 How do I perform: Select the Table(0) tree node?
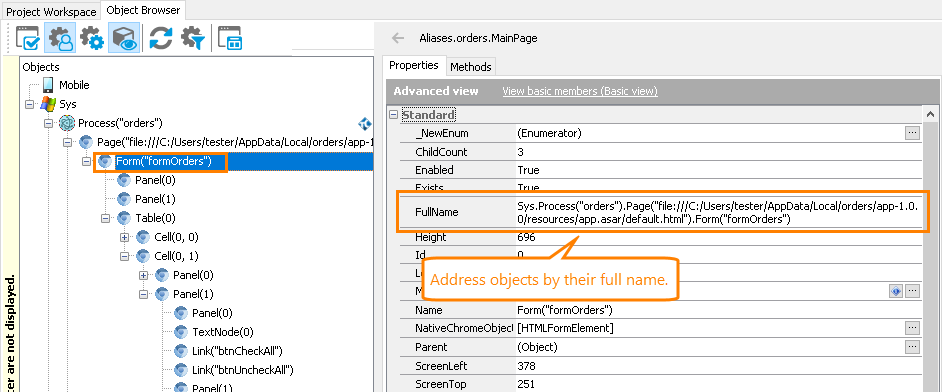click(155, 218)
